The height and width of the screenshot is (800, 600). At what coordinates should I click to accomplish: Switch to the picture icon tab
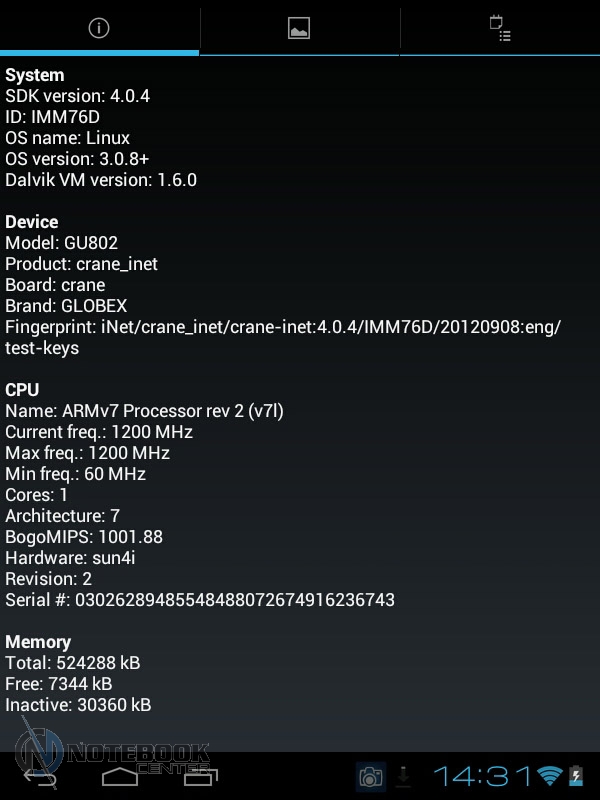pos(299,29)
